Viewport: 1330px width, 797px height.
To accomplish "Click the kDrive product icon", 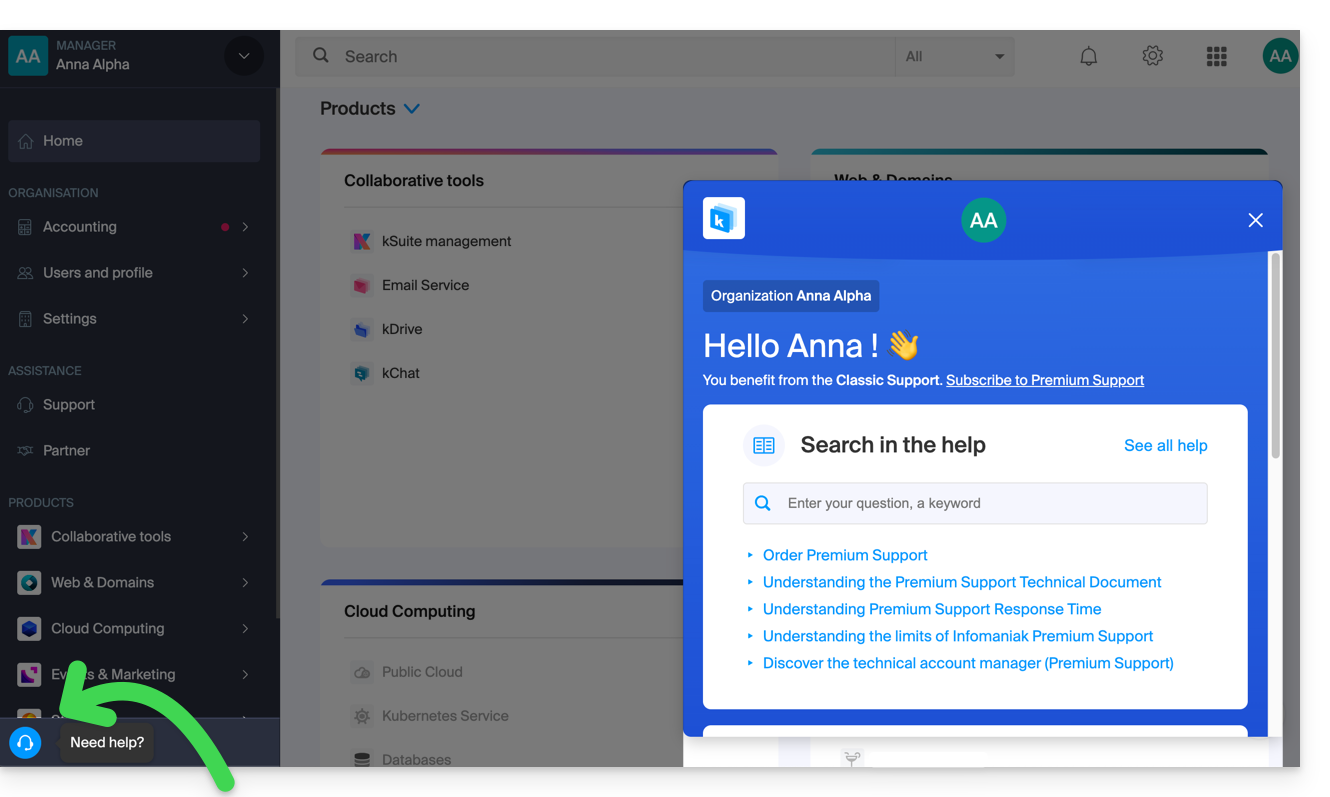I will (362, 329).
